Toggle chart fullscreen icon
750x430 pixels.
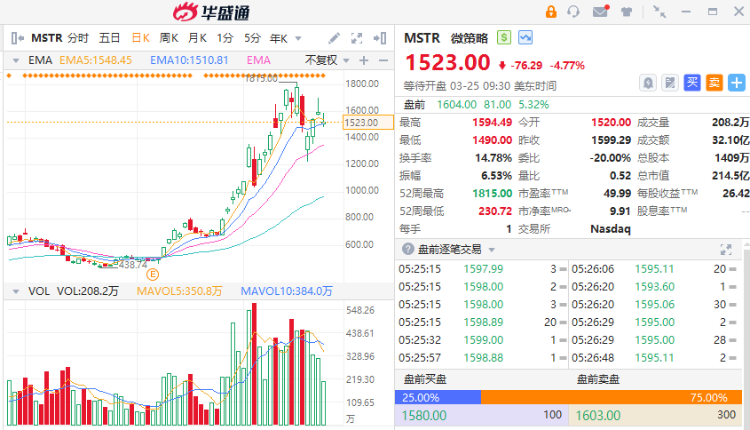(x=356, y=38)
